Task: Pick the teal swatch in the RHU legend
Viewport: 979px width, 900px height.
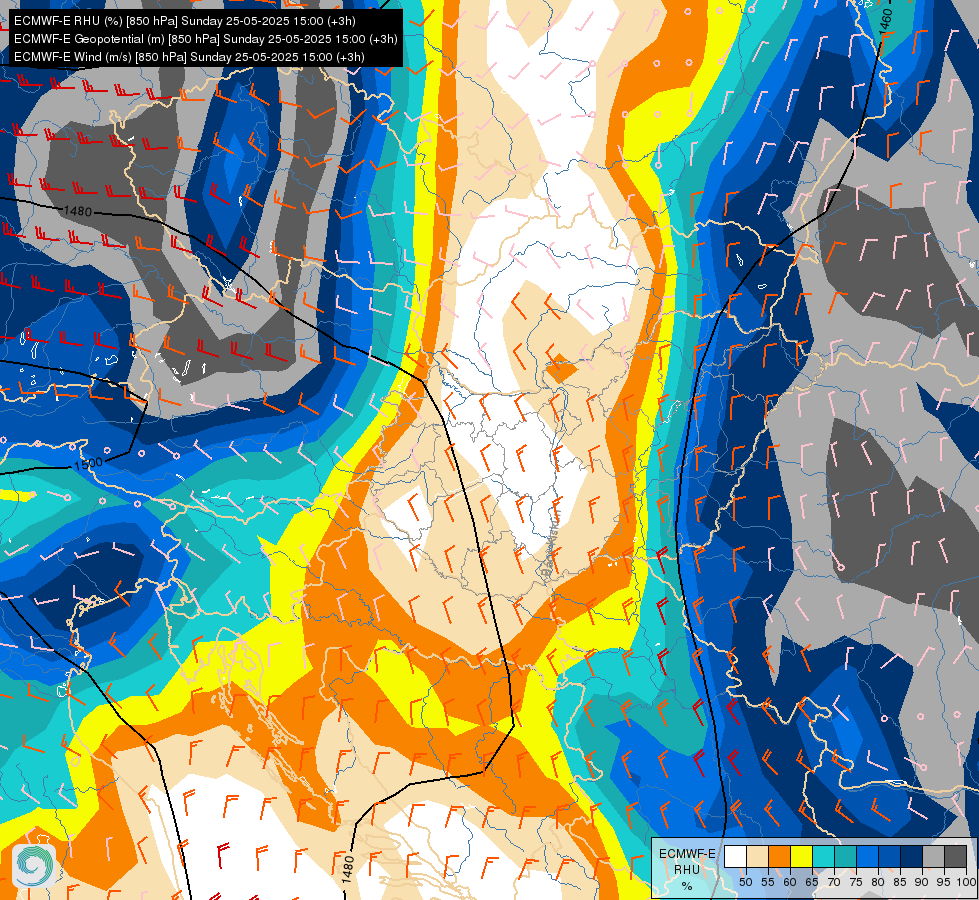Action: 845,856
